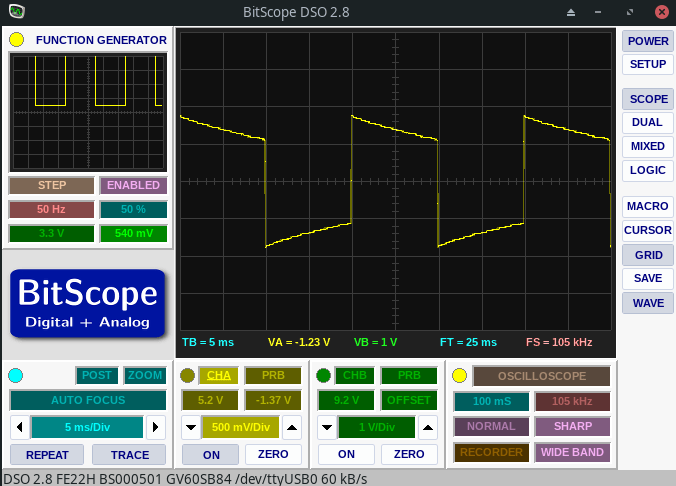Open the SETUP dialog
This screenshot has height=486, width=676.
tap(648, 64)
